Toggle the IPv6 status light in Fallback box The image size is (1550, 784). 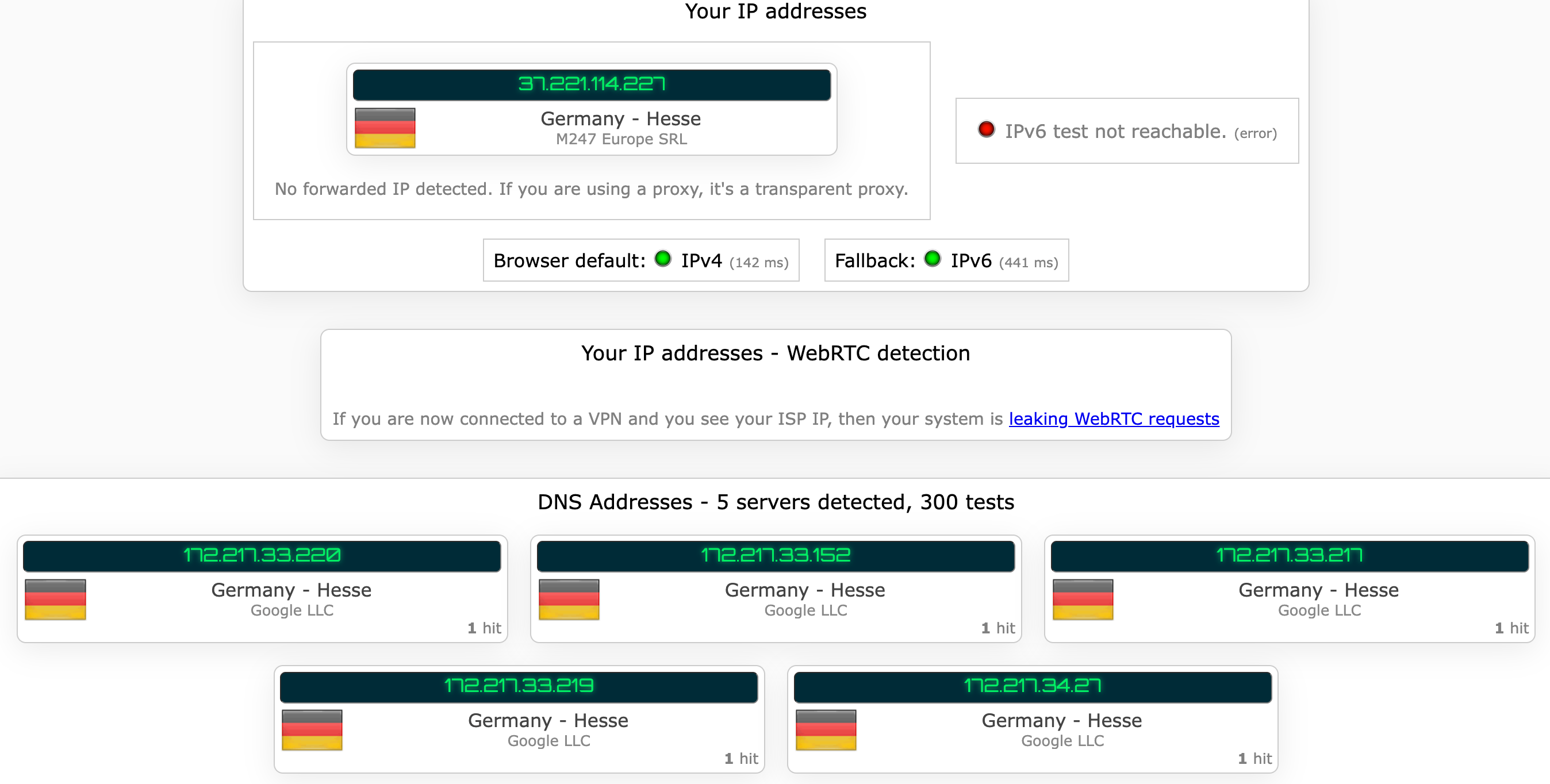point(932,259)
